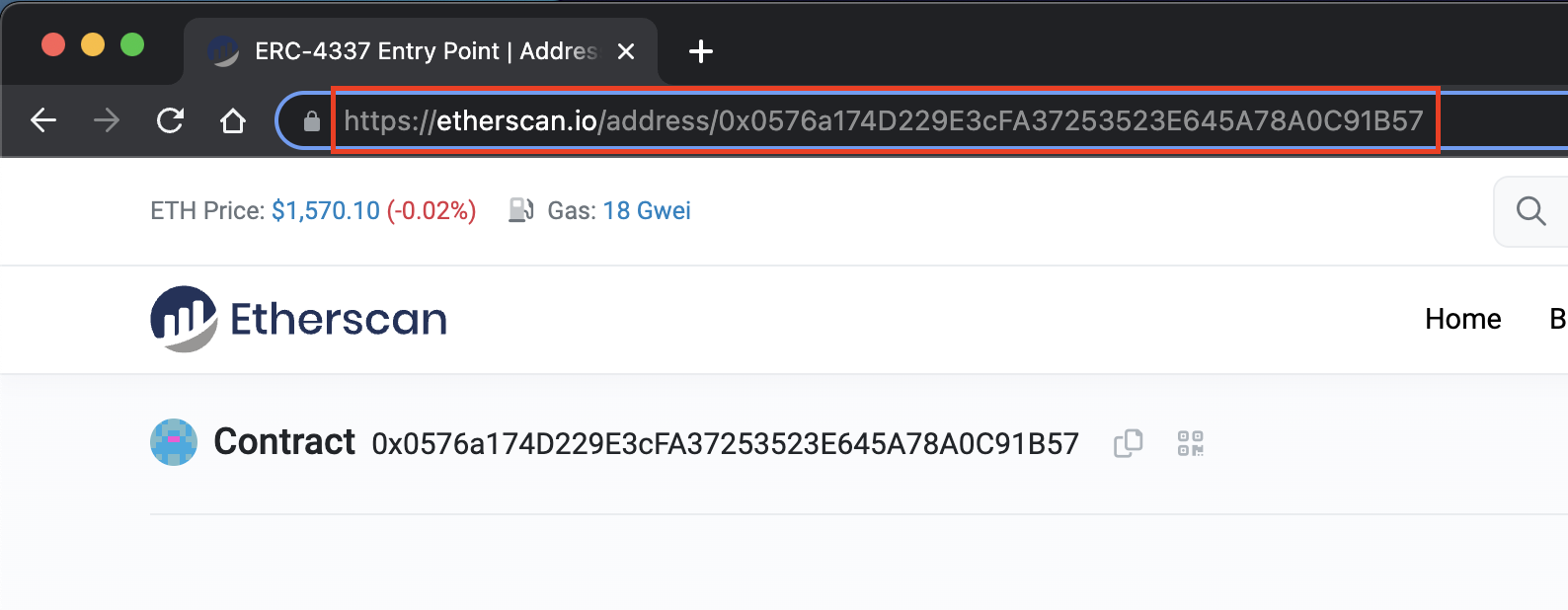This screenshot has width=1568, height=610.
Task: Open the Home menu in Etherscan navbar
Action: pos(1462,318)
